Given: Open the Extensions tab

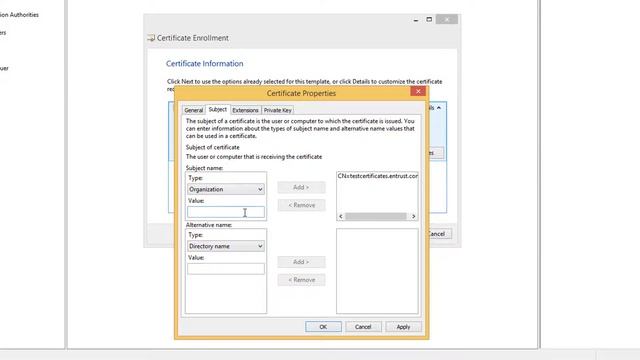Looking at the screenshot, I should pos(245,110).
